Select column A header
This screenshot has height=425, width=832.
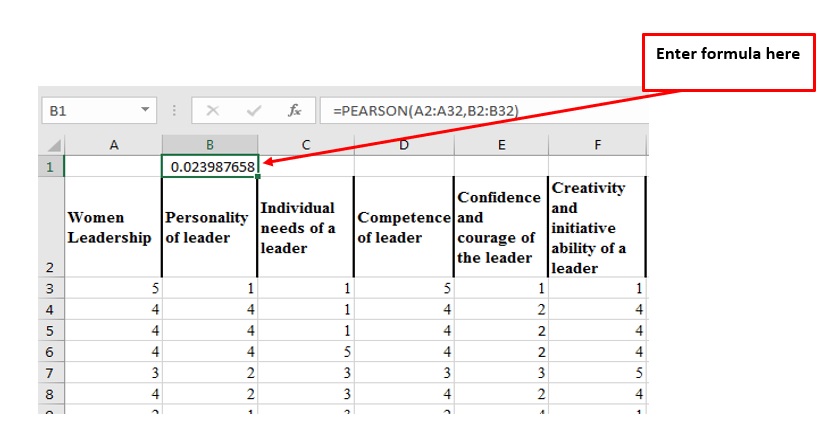point(114,145)
